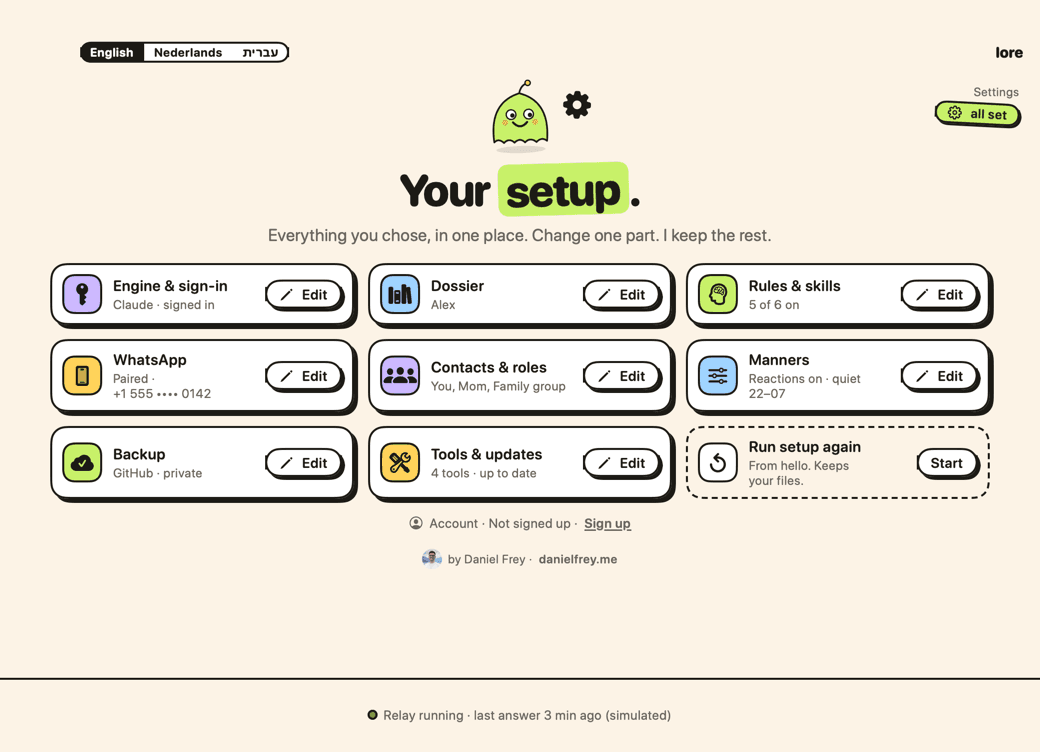Click the circular arrow Run setup again icon
Image resolution: width=1040 pixels, height=752 pixels.
point(718,462)
